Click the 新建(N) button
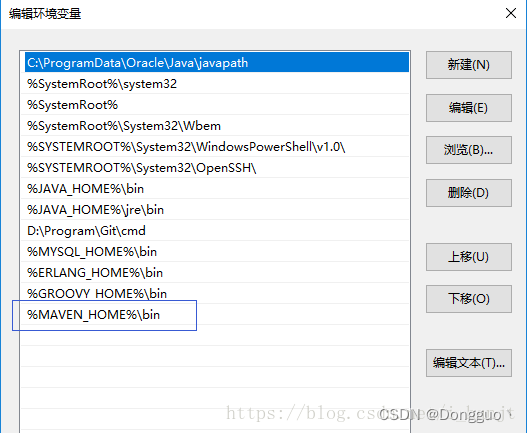The image size is (527, 433). tap(469, 65)
